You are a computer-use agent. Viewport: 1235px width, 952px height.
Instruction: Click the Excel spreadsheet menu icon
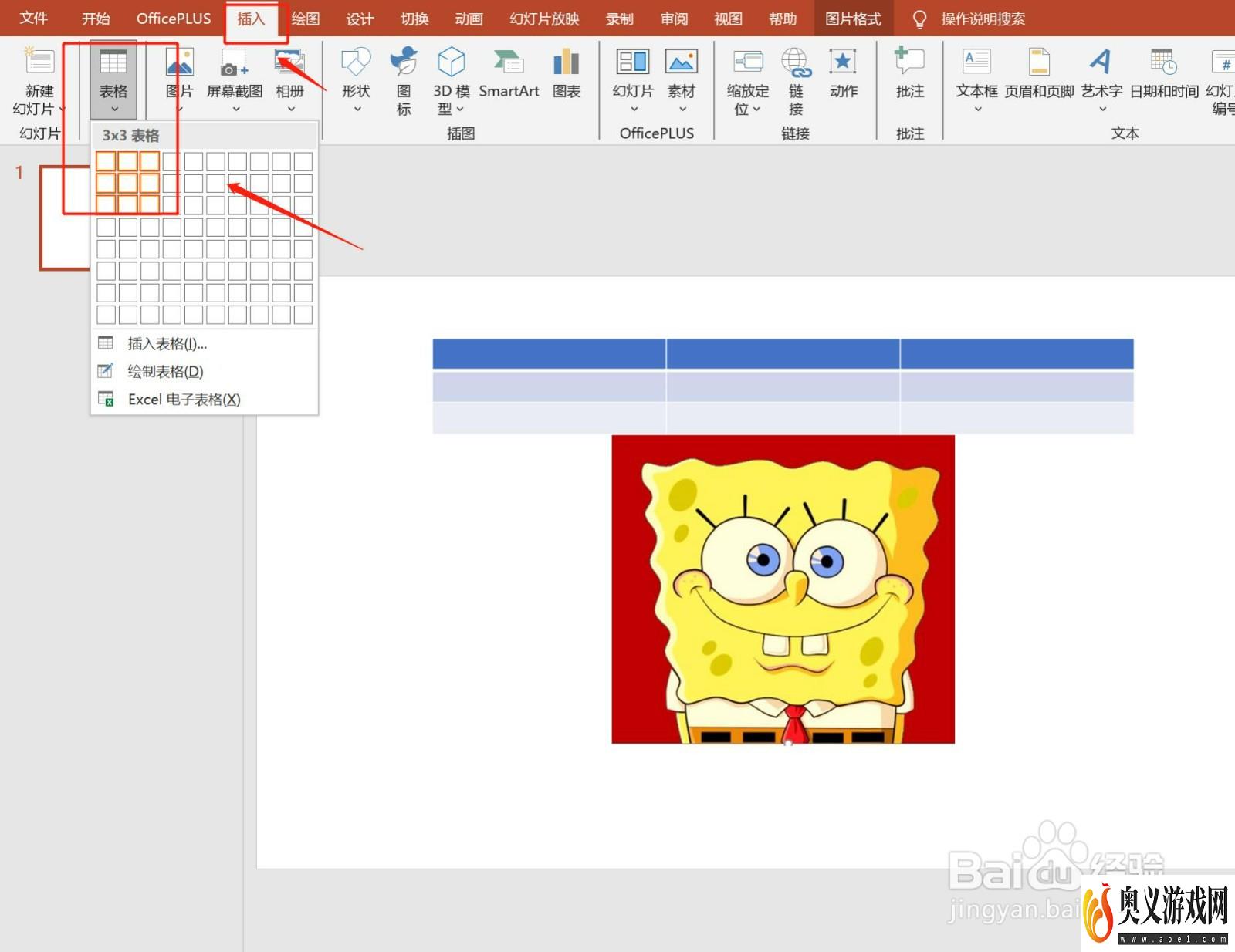pyautogui.click(x=106, y=399)
